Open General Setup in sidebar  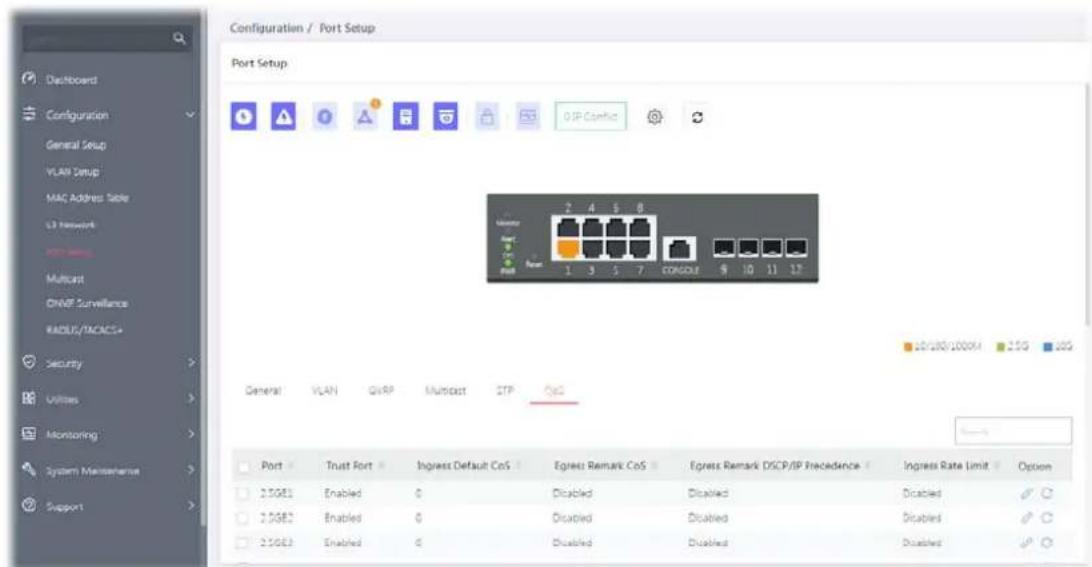pyautogui.click(x=76, y=145)
